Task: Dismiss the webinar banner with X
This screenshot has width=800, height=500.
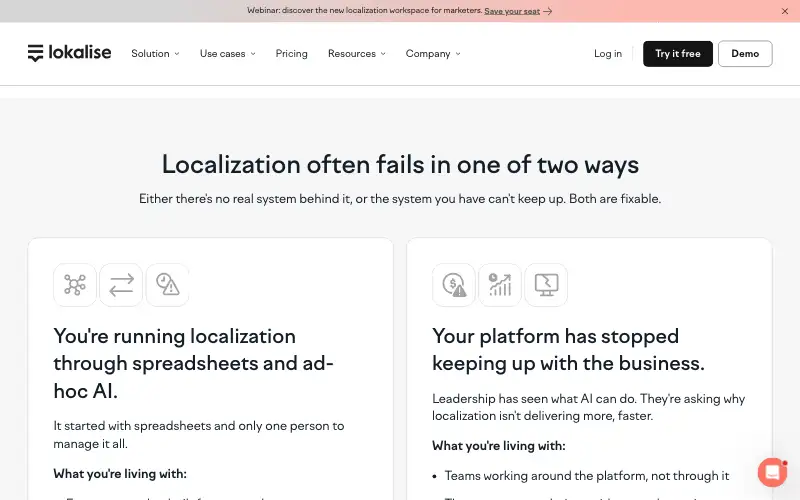Action: (x=785, y=11)
